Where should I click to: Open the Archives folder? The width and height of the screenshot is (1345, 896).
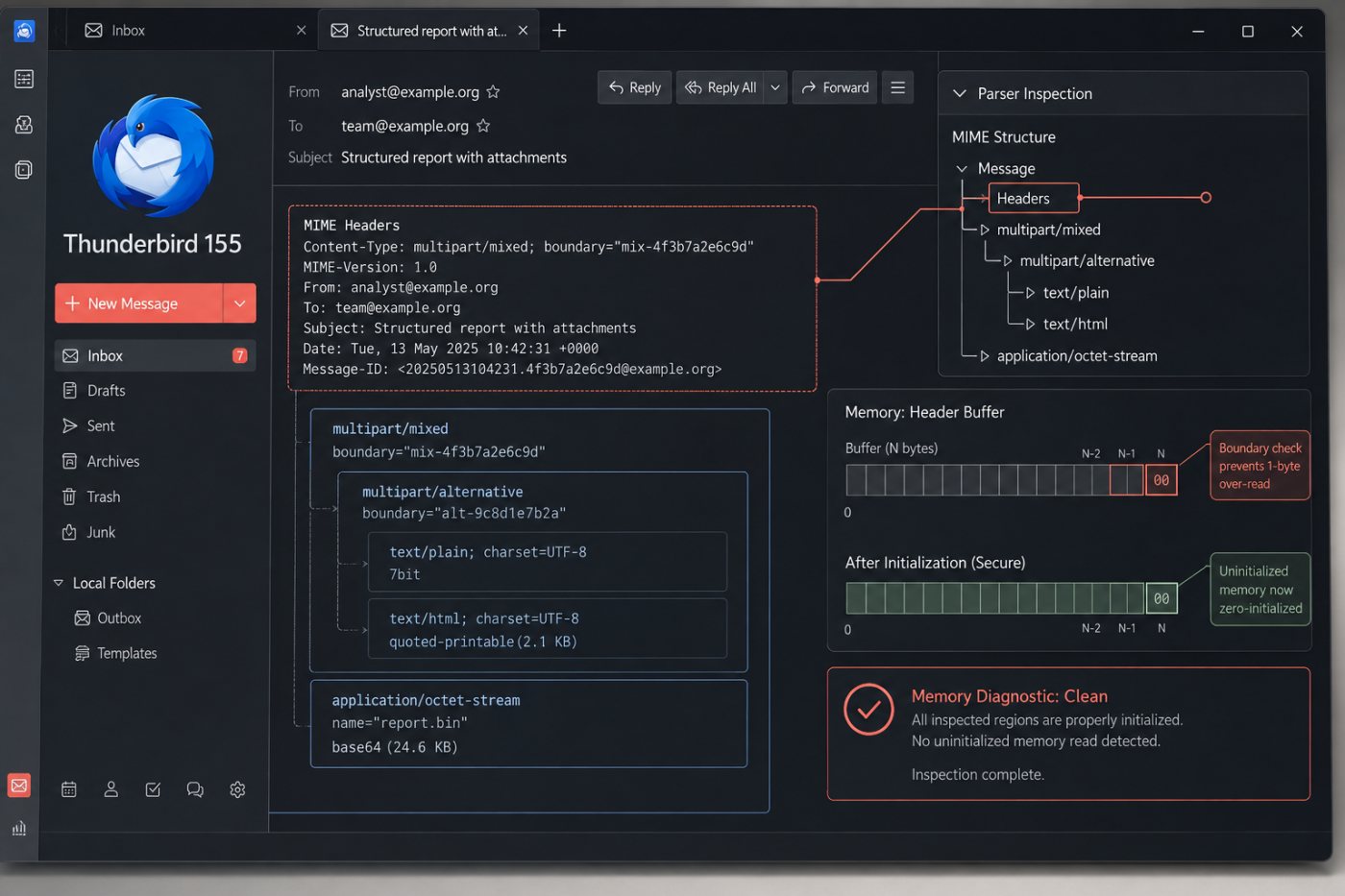[x=155, y=462]
